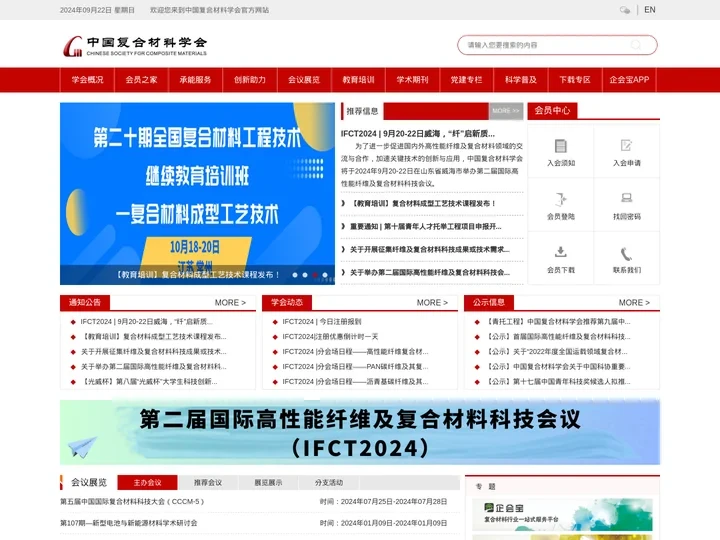Open IFCT2024 9月20-22日威海 notice in 通知公告
Viewport: 720px width, 540px height.
(x=146, y=321)
